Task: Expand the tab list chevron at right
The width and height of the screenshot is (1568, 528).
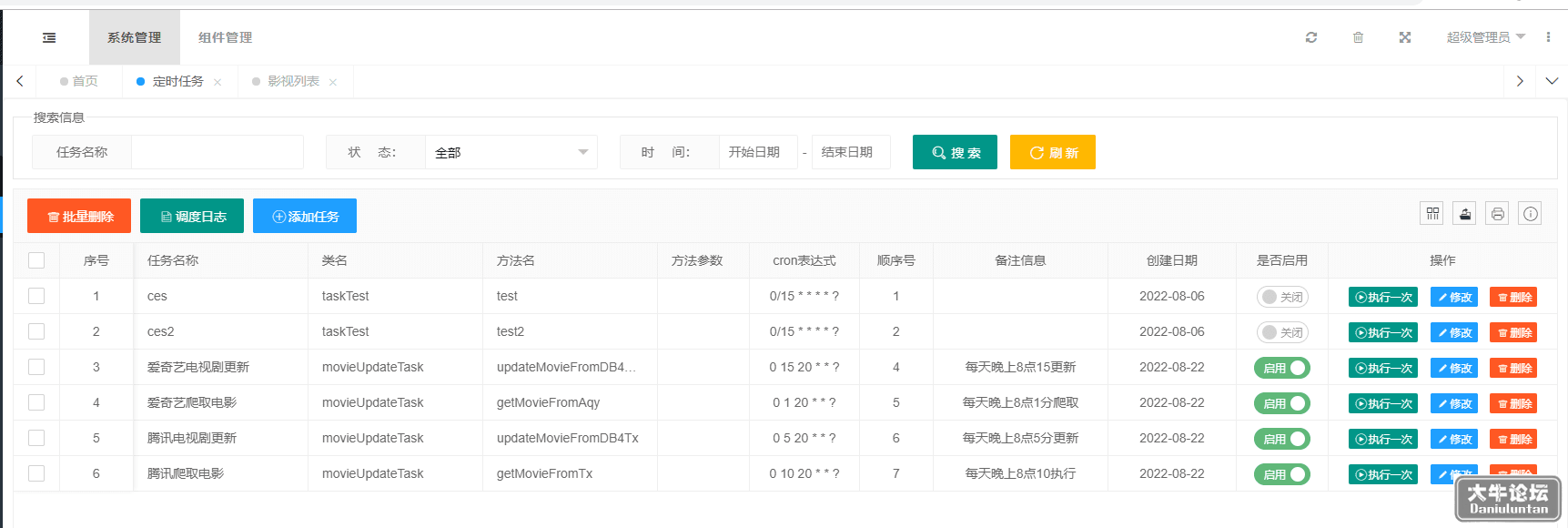Action: [x=1552, y=81]
